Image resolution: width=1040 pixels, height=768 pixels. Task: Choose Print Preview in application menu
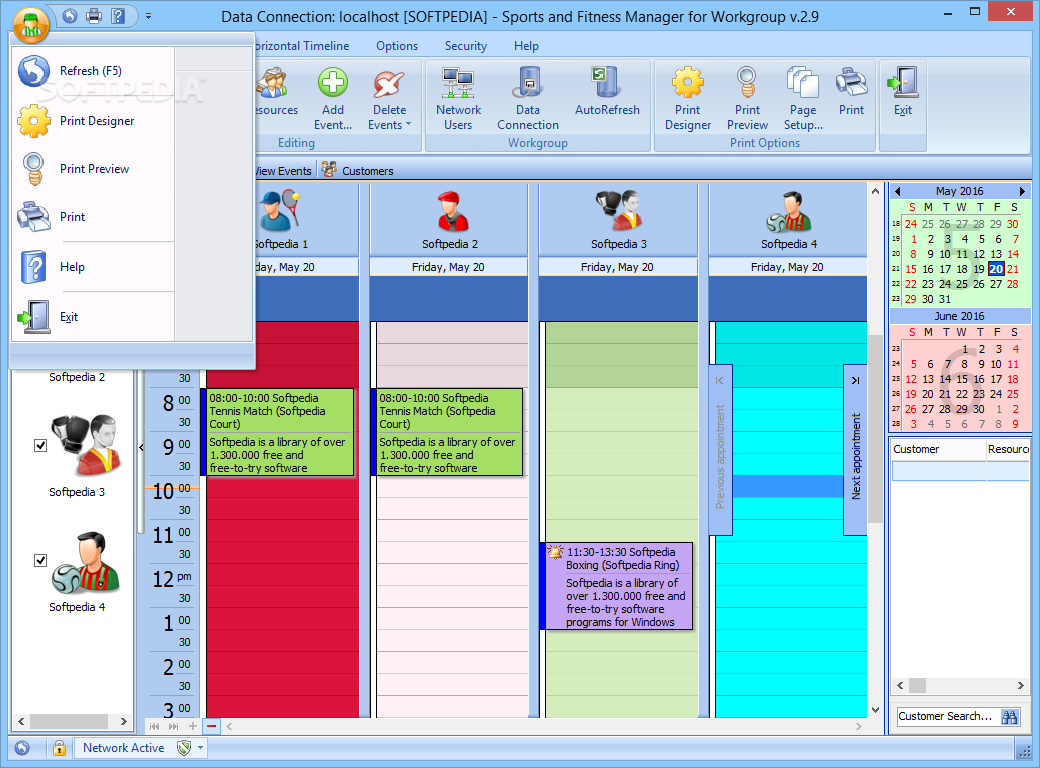pyautogui.click(x=92, y=168)
